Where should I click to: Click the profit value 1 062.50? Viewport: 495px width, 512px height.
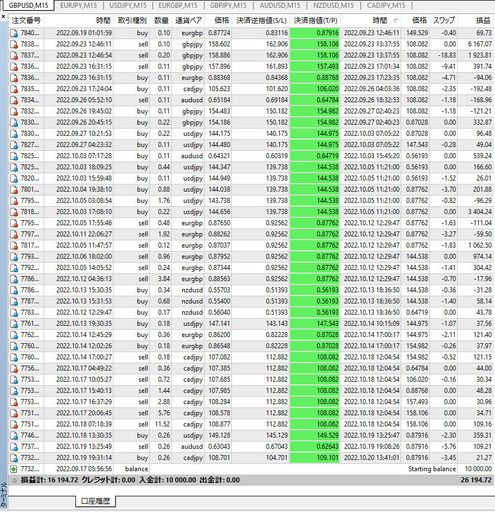coord(480,245)
